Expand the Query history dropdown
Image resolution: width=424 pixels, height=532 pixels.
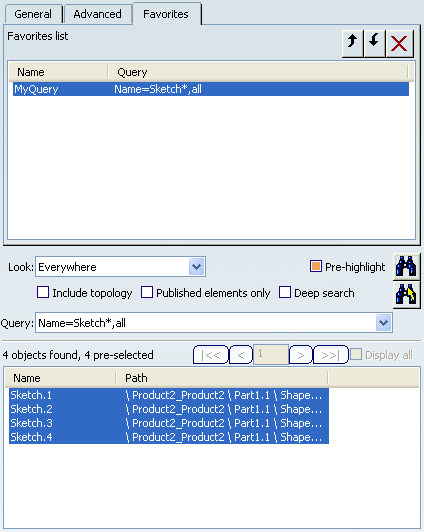(x=383, y=323)
